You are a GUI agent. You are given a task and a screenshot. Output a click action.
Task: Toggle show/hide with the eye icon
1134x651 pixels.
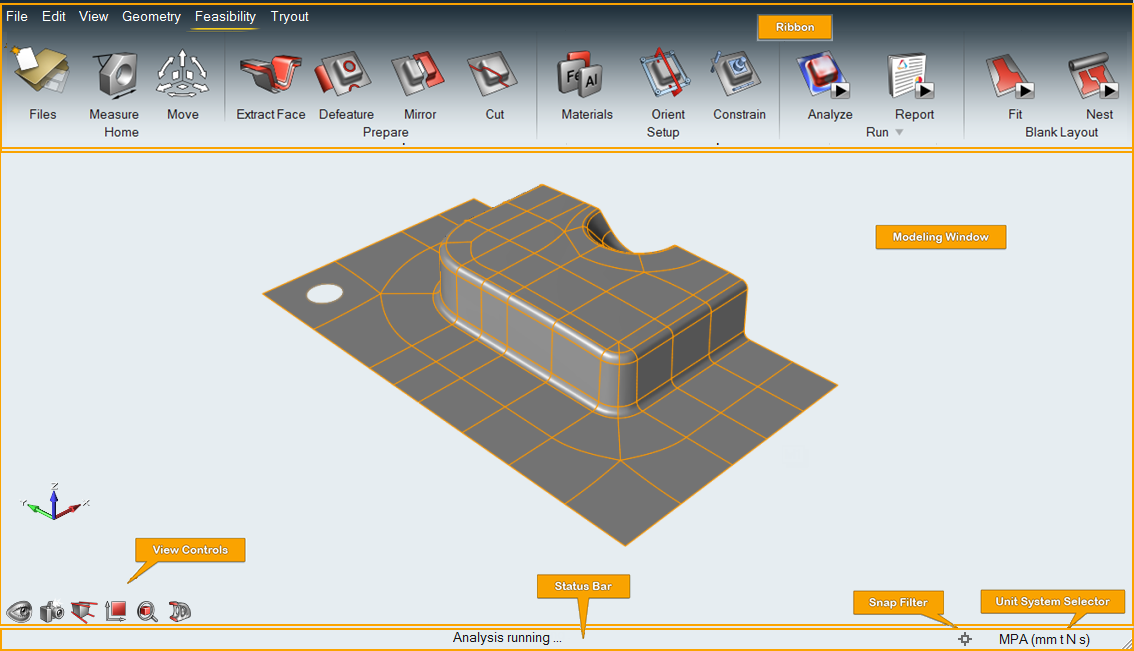[x=20, y=611]
